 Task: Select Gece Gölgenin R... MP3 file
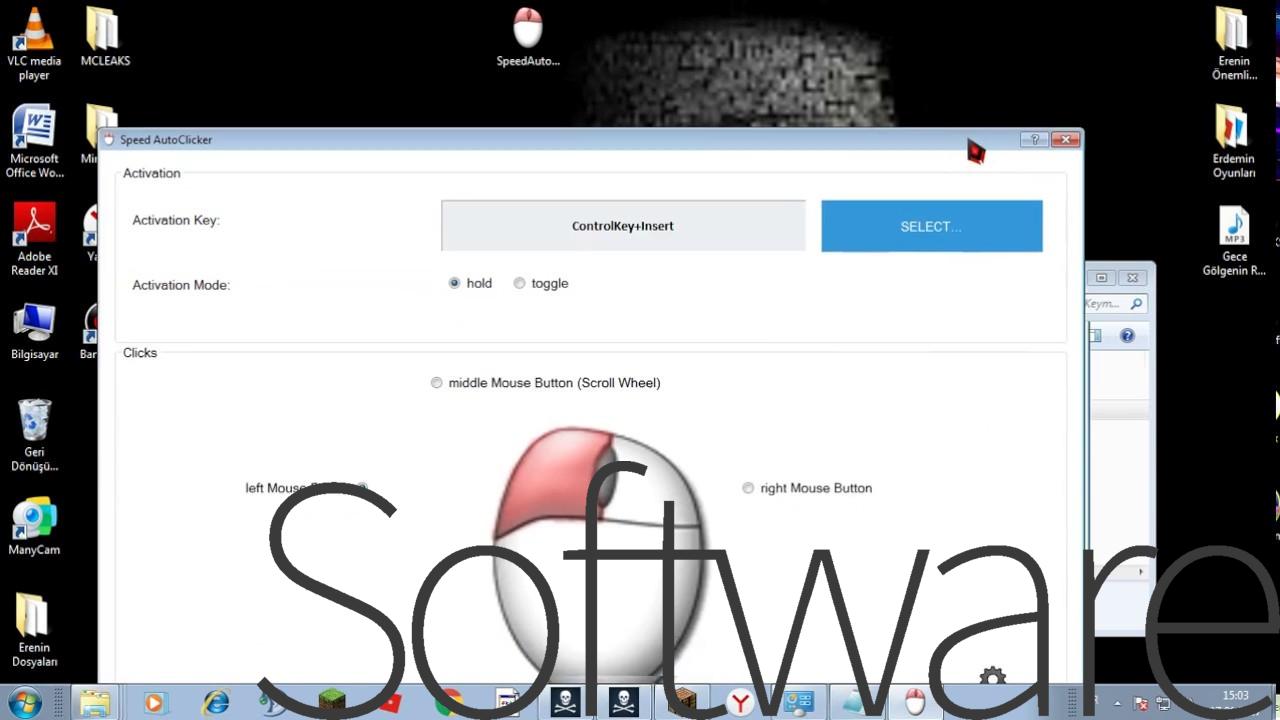pyautogui.click(x=1234, y=240)
